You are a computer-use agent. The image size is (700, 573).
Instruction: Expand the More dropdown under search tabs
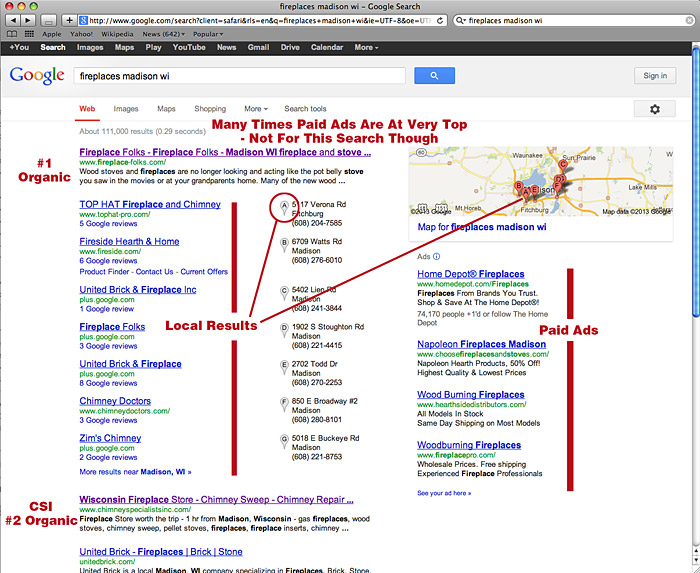point(256,109)
